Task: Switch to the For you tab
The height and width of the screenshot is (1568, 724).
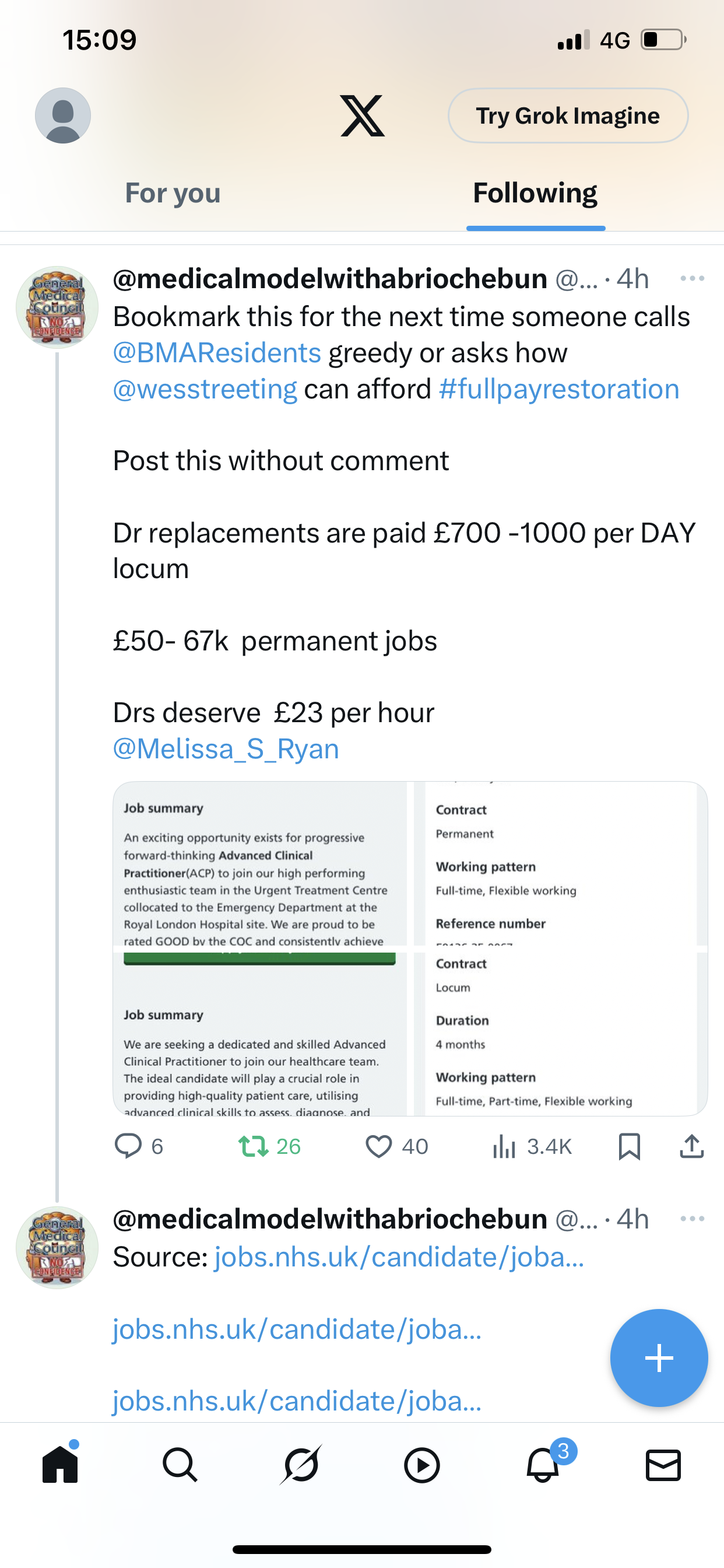Action: tap(173, 193)
